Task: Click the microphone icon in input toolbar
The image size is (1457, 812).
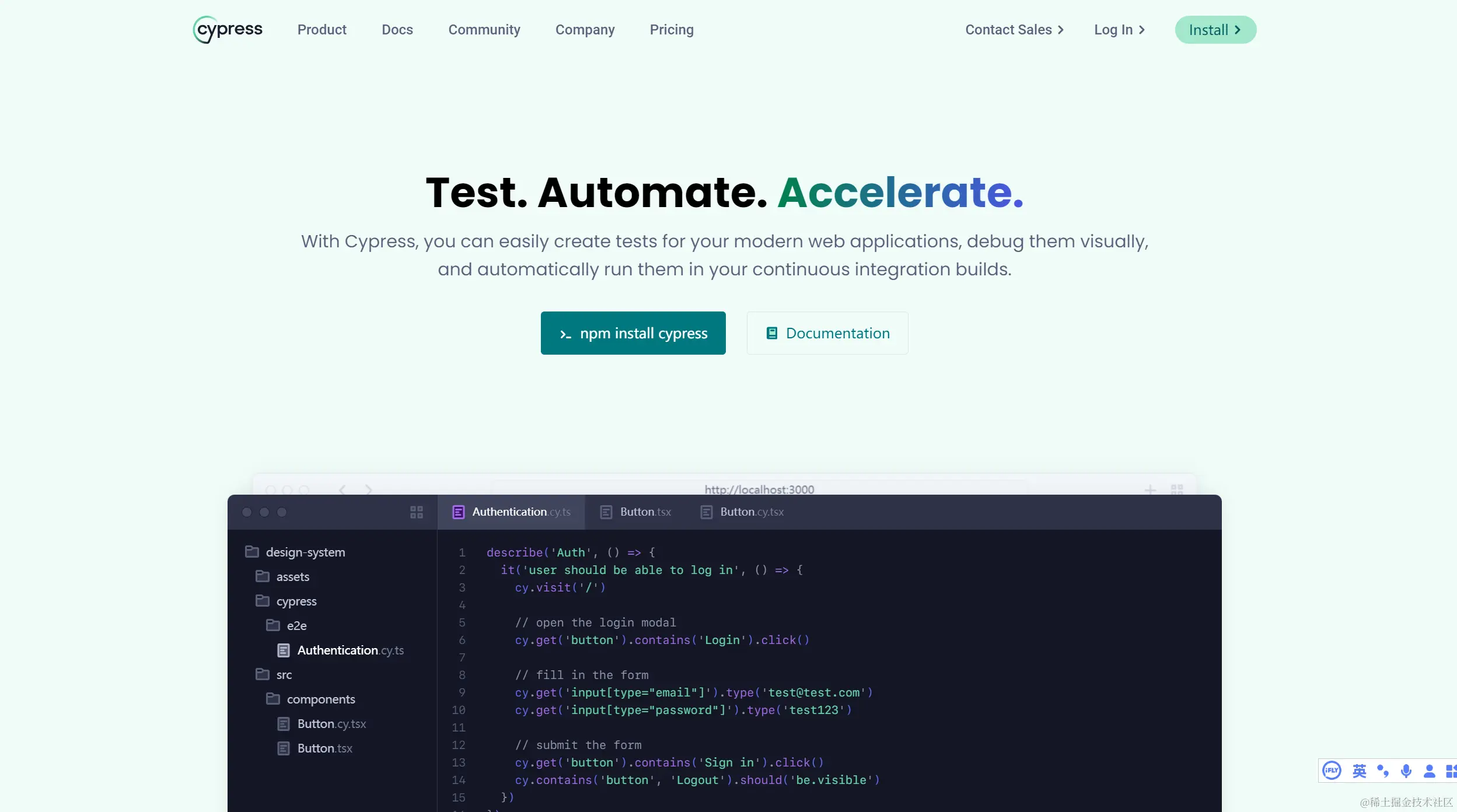Action: 1406,771
